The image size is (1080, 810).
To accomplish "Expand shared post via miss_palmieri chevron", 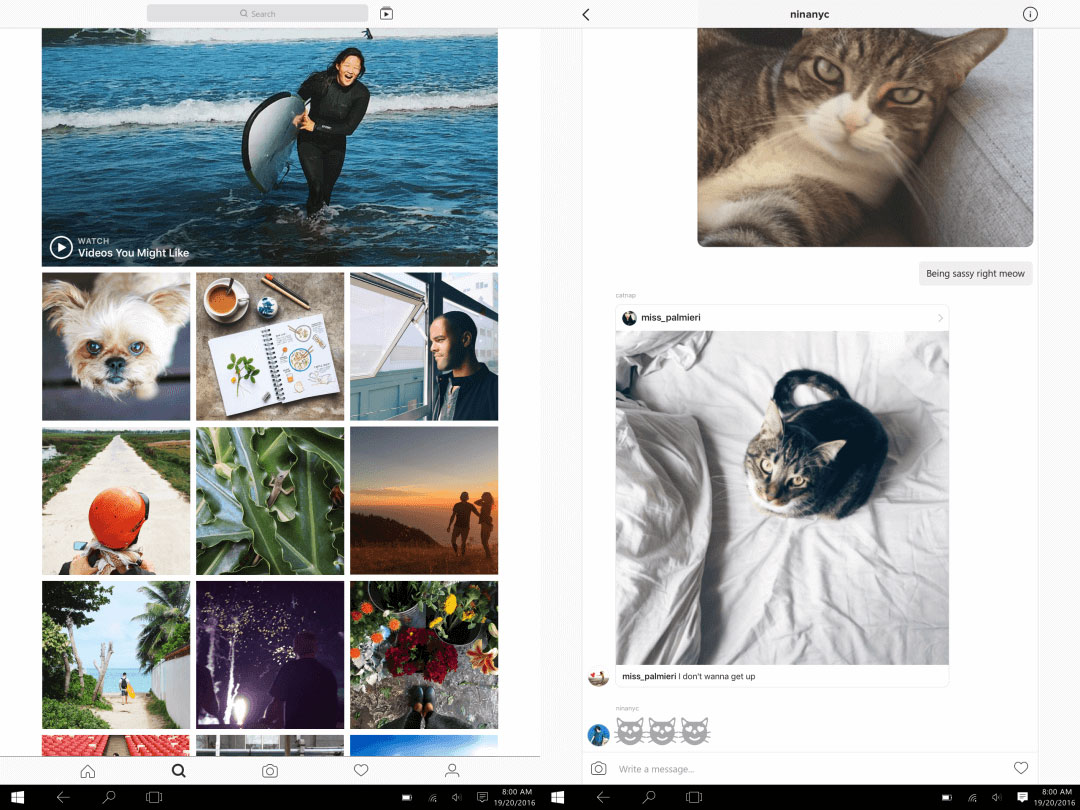I will click(x=940, y=318).
